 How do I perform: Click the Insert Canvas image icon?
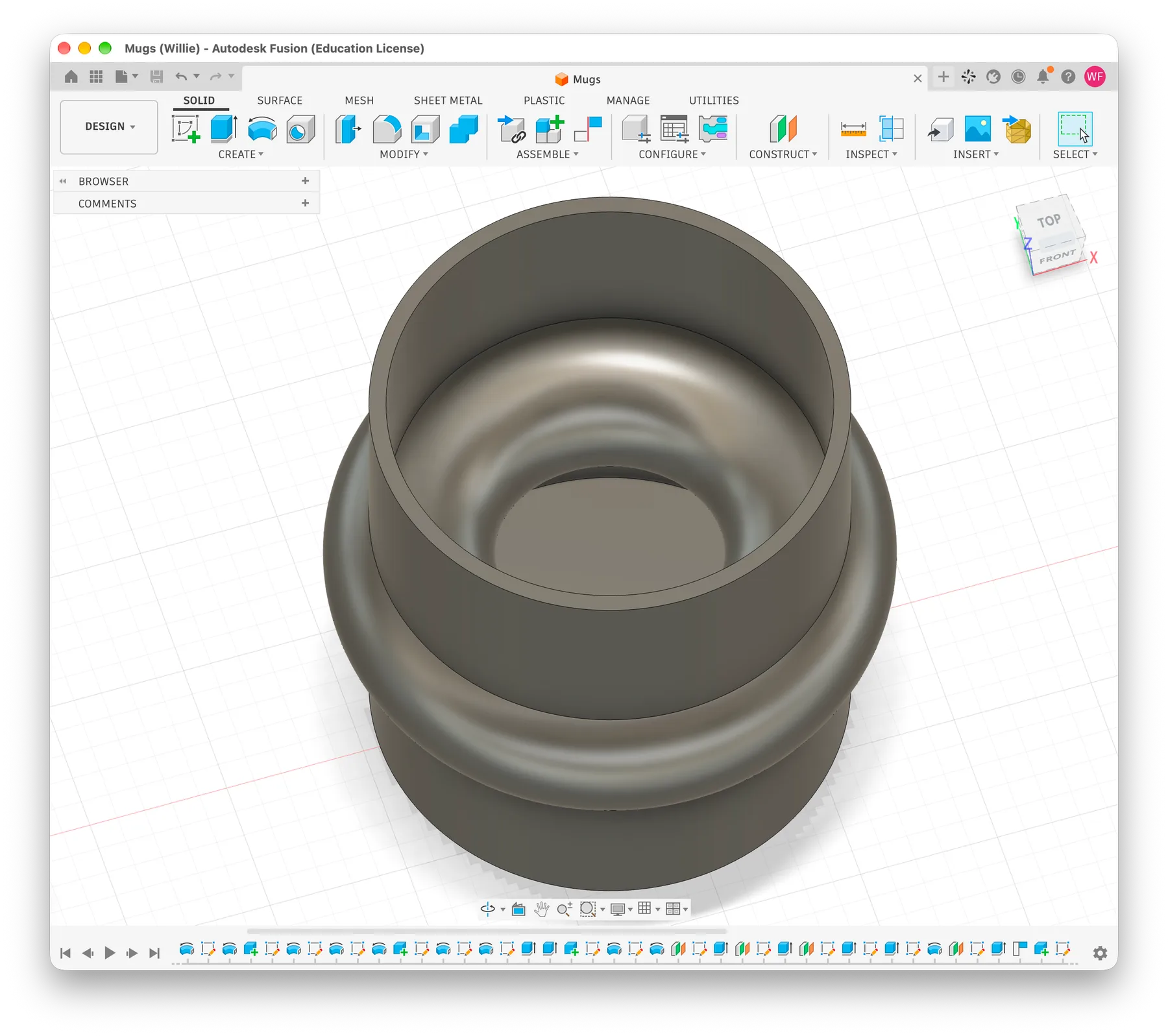click(978, 128)
